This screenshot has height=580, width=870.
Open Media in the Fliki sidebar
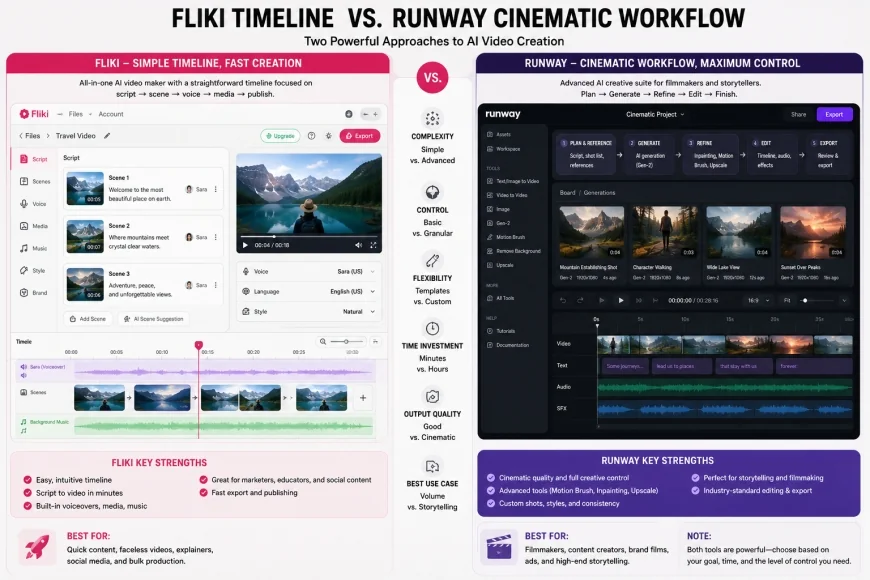pos(34,226)
